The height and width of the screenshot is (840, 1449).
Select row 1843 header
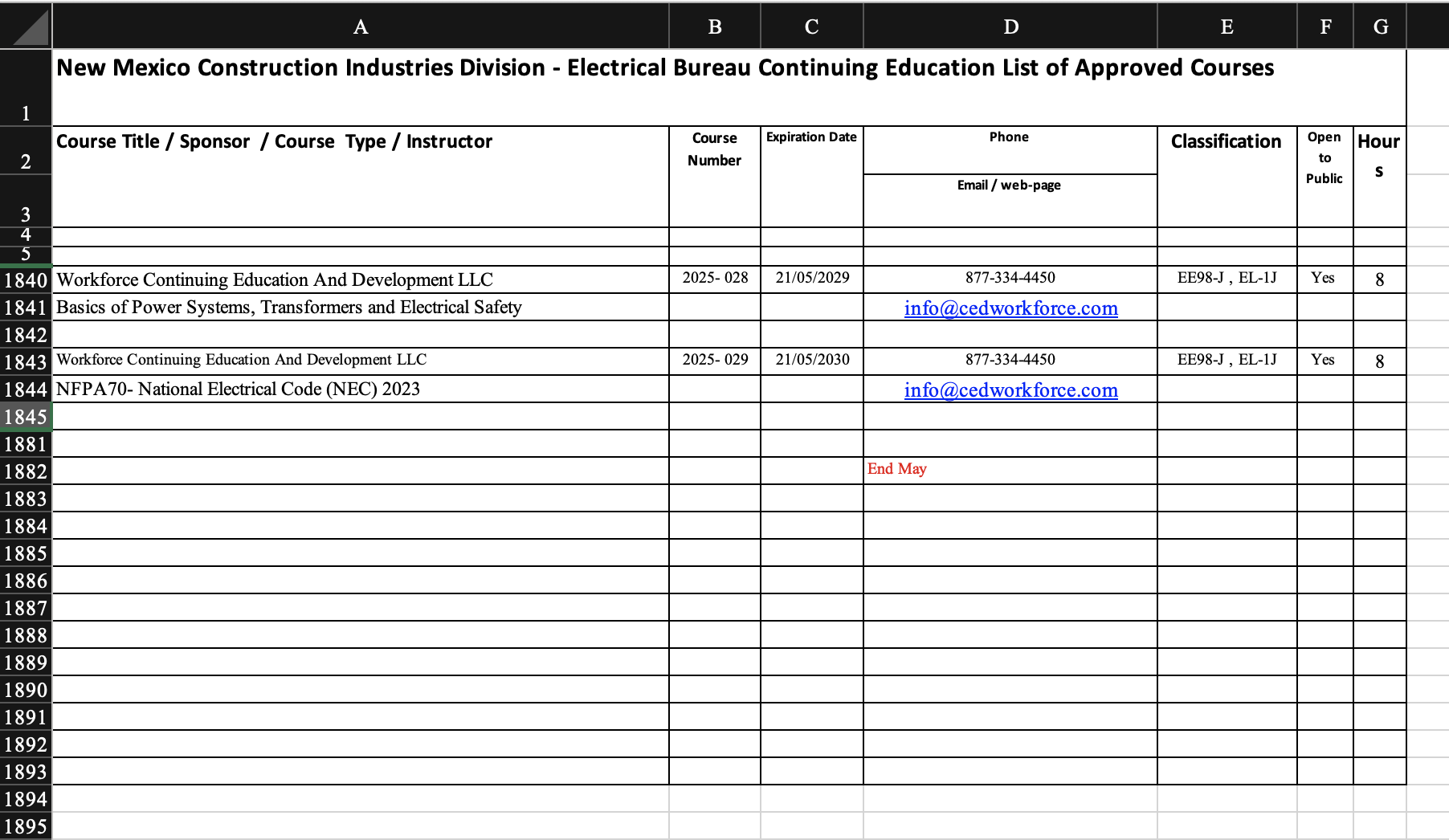pos(26,361)
